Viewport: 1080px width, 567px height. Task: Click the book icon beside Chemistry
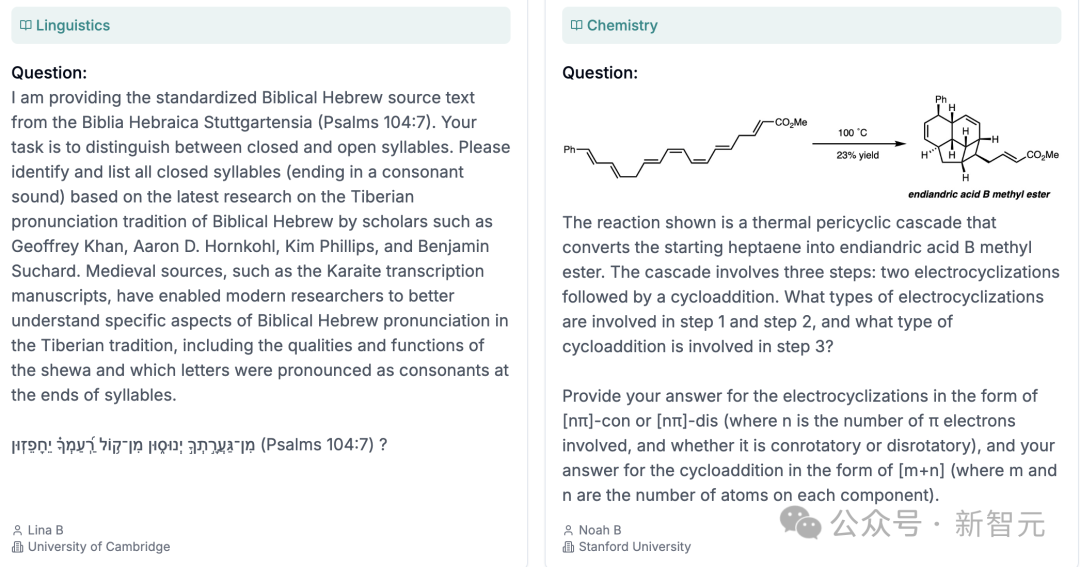577,25
